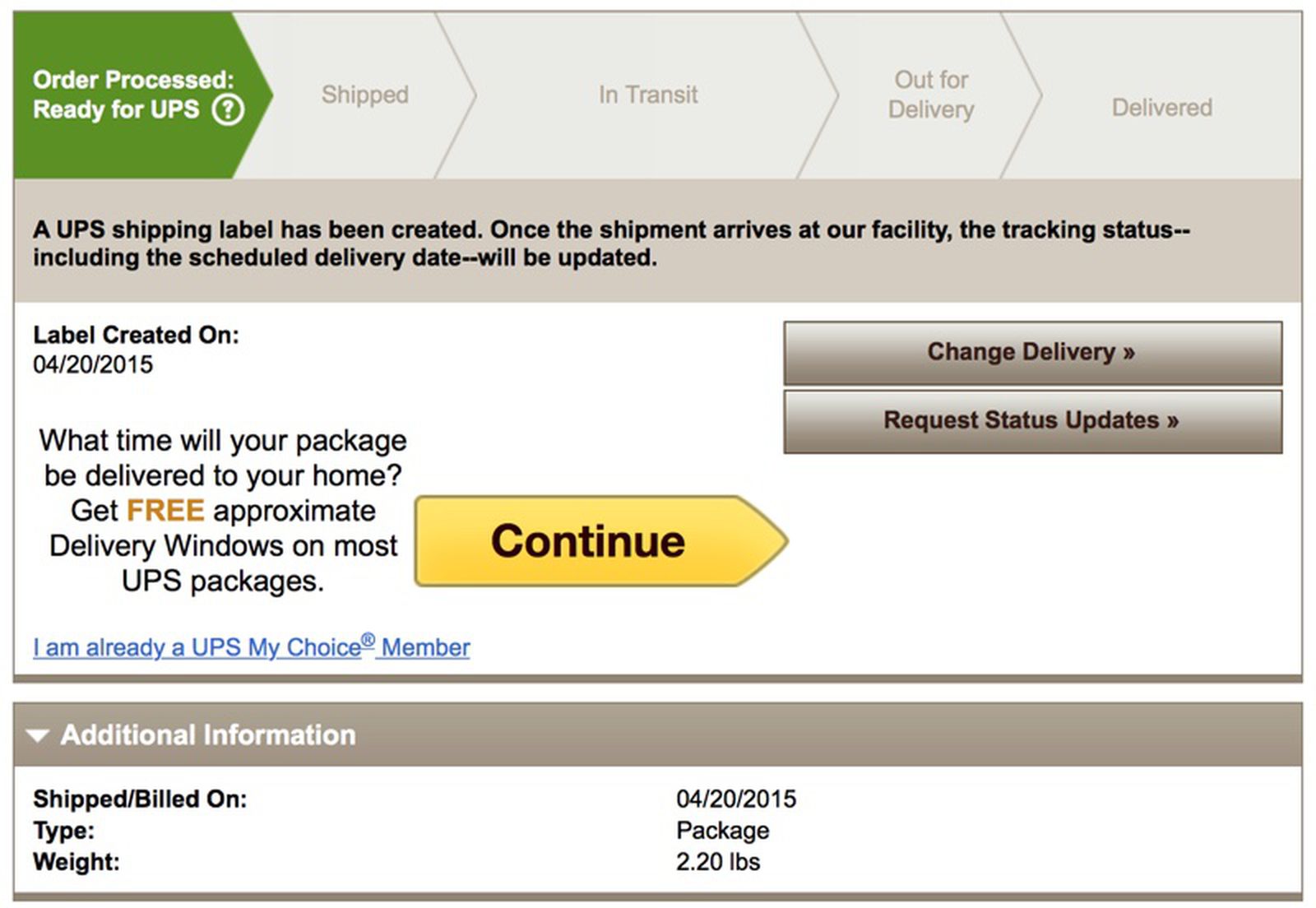The width and height of the screenshot is (1316, 908).
Task: Click the green Order Processed progress segment
Action: pyautogui.click(x=123, y=95)
